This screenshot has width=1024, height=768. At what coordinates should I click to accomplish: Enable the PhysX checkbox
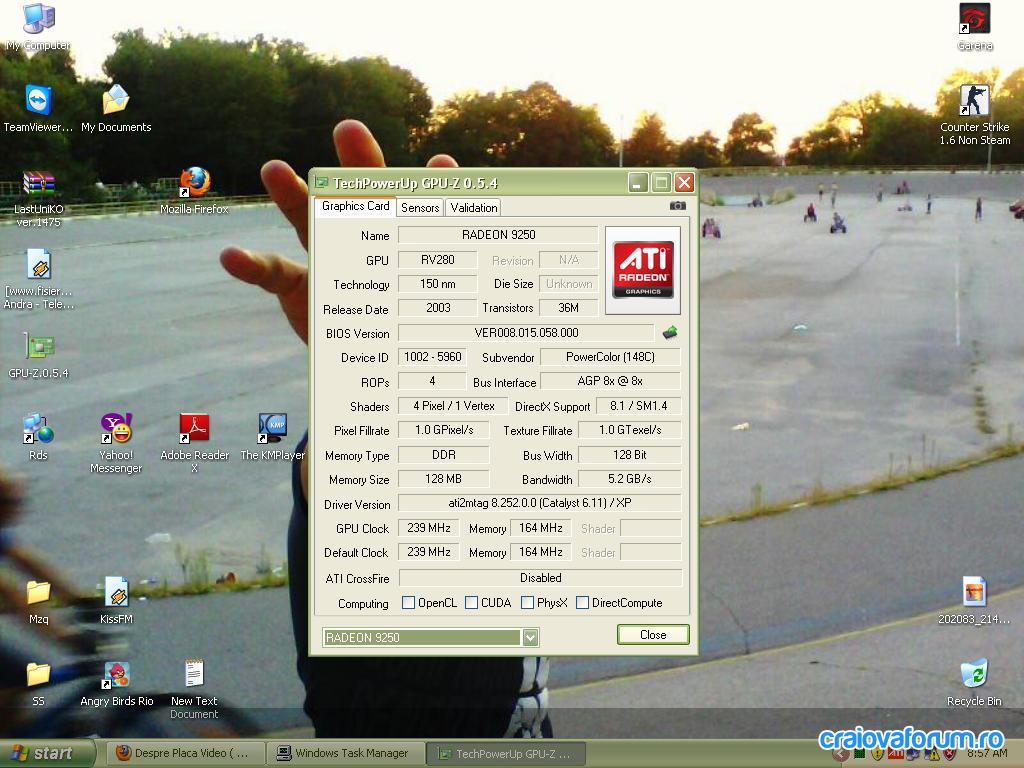pyautogui.click(x=528, y=603)
